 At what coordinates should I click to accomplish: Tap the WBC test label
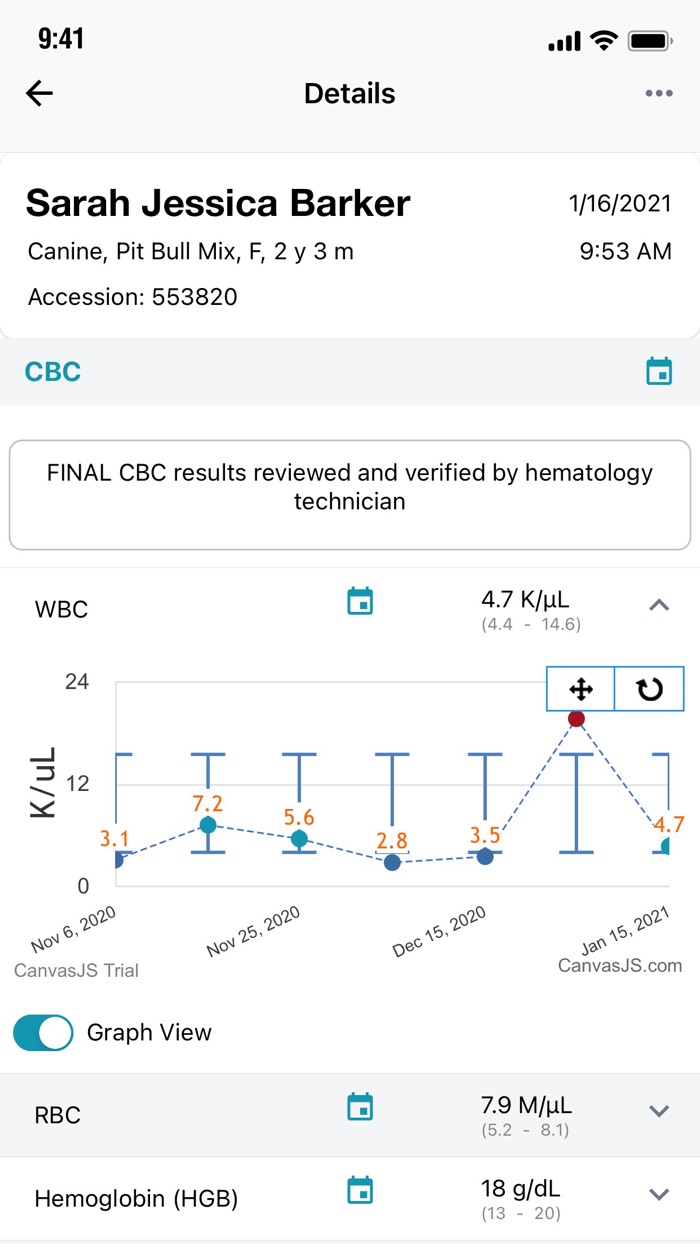click(x=61, y=609)
